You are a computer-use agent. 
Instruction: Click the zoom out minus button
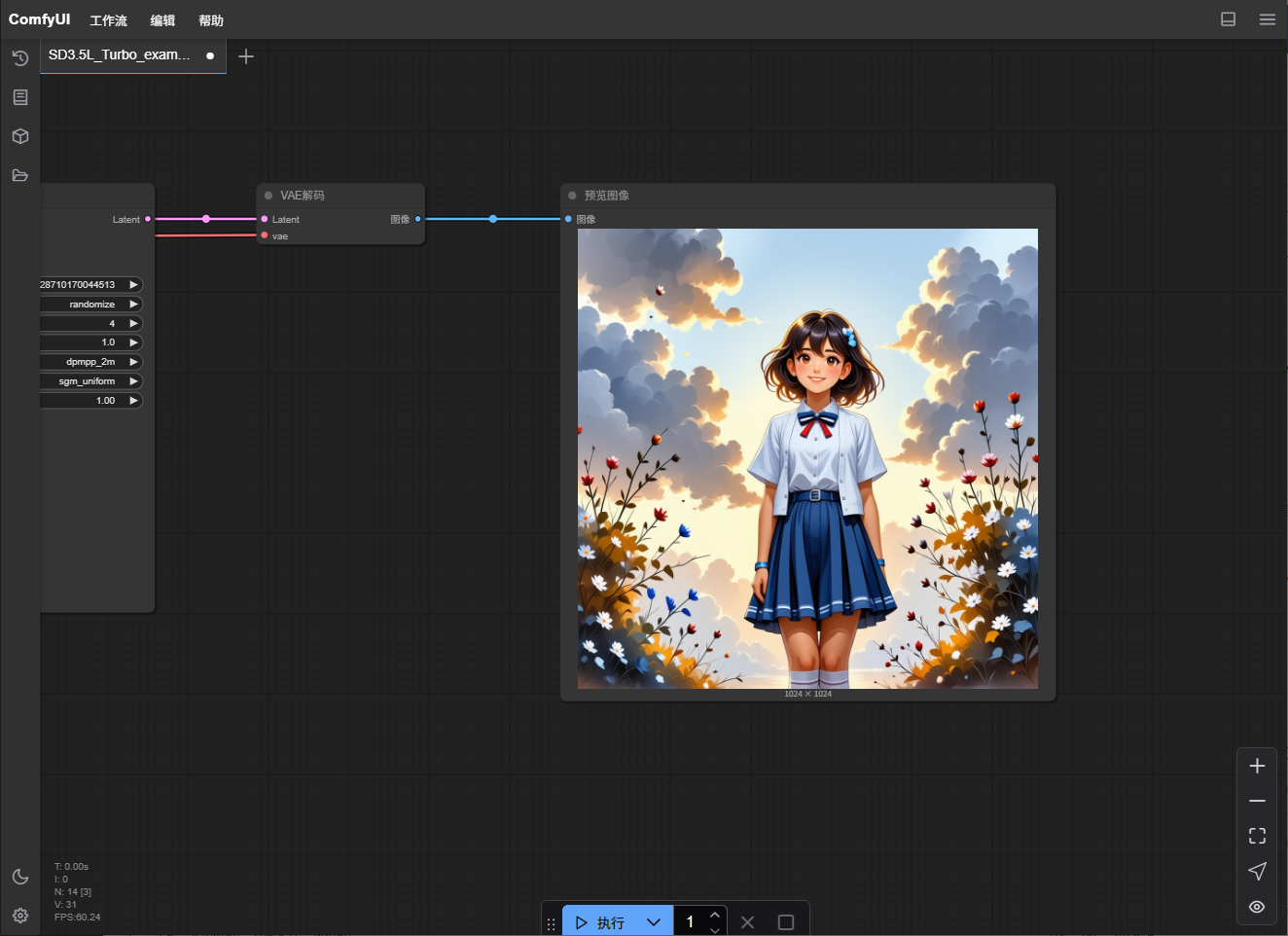(x=1257, y=801)
